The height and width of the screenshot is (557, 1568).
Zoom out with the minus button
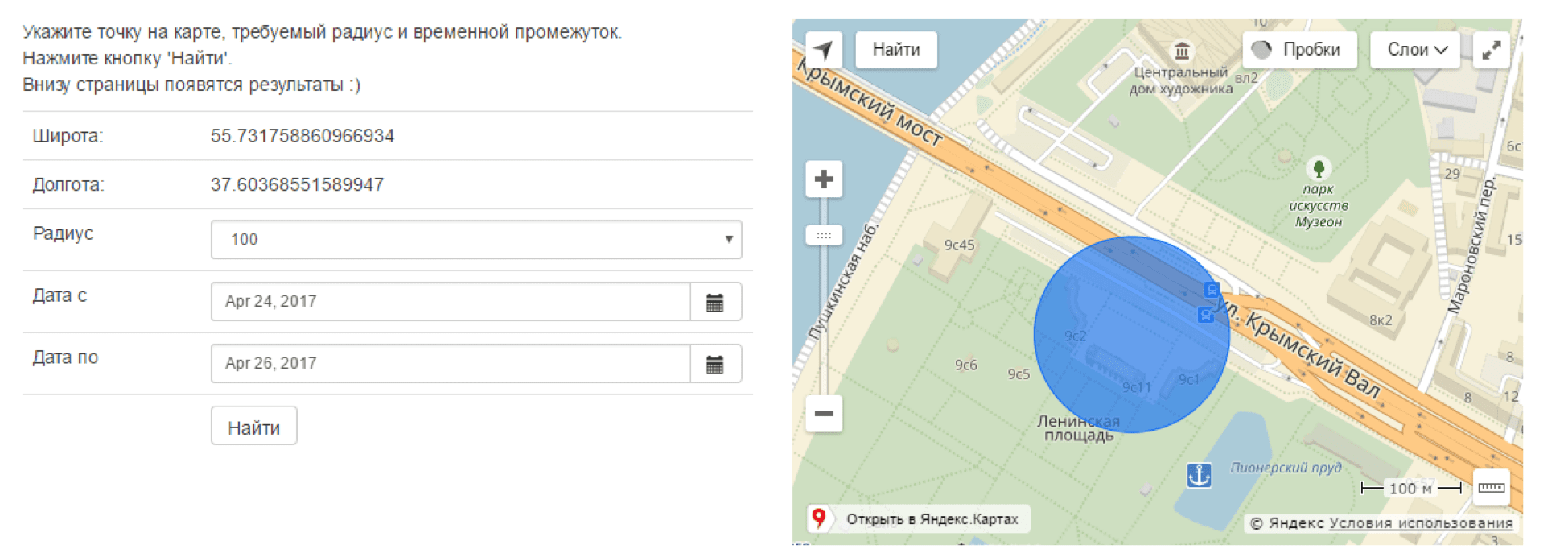824,414
